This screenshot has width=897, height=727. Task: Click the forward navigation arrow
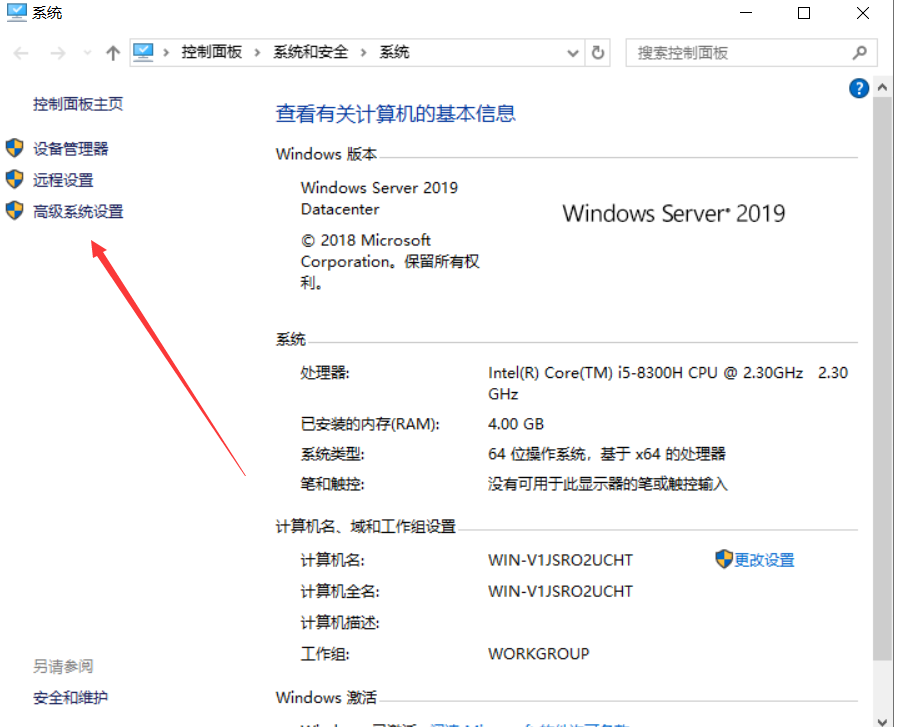[58, 53]
